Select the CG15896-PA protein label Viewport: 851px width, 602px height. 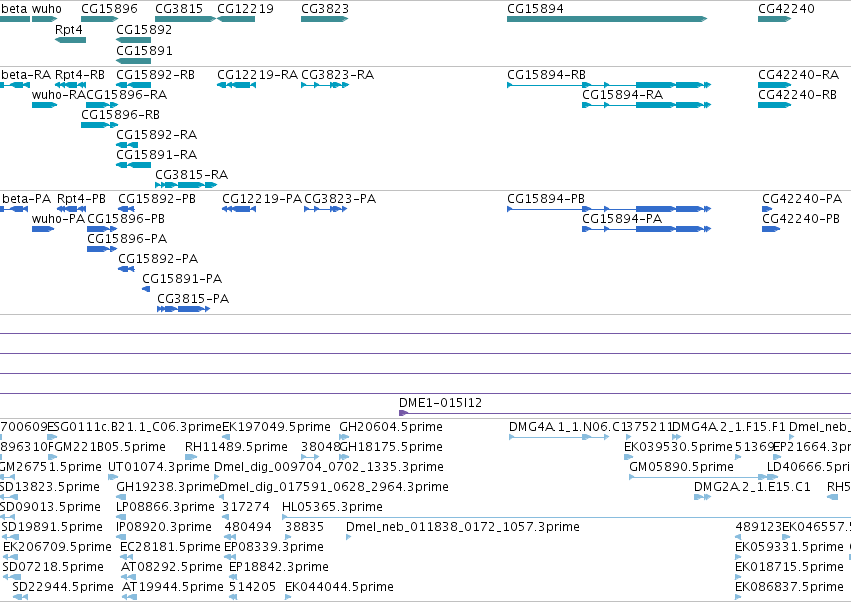127,239
